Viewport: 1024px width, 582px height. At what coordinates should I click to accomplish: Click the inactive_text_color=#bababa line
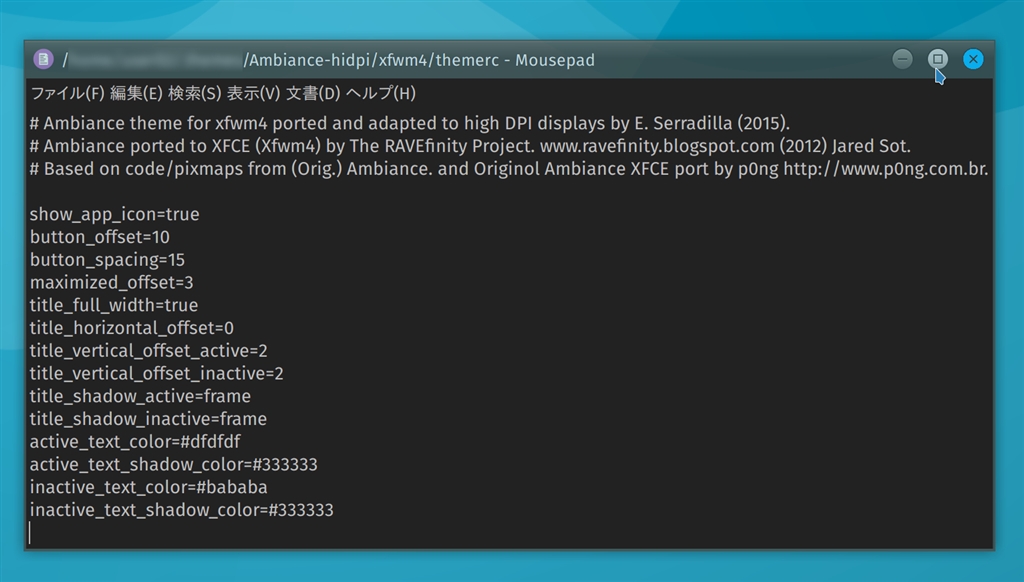[x=148, y=488]
